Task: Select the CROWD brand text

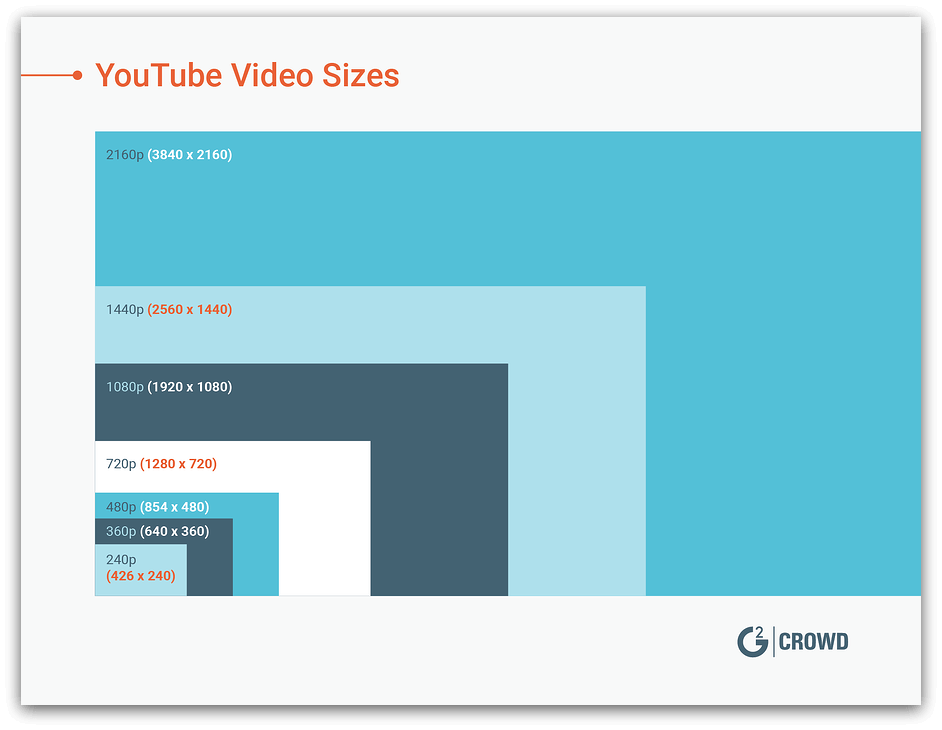Action: [x=813, y=642]
